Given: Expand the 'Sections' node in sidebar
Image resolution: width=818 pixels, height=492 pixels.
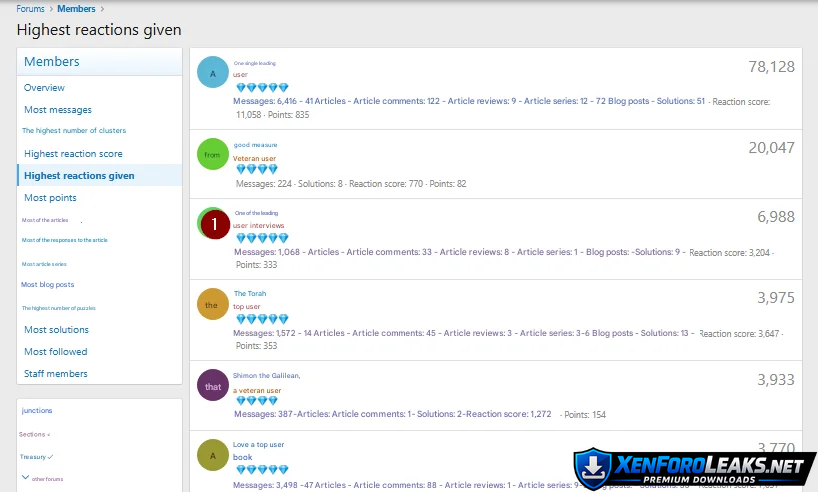Looking at the screenshot, I should point(34,434).
